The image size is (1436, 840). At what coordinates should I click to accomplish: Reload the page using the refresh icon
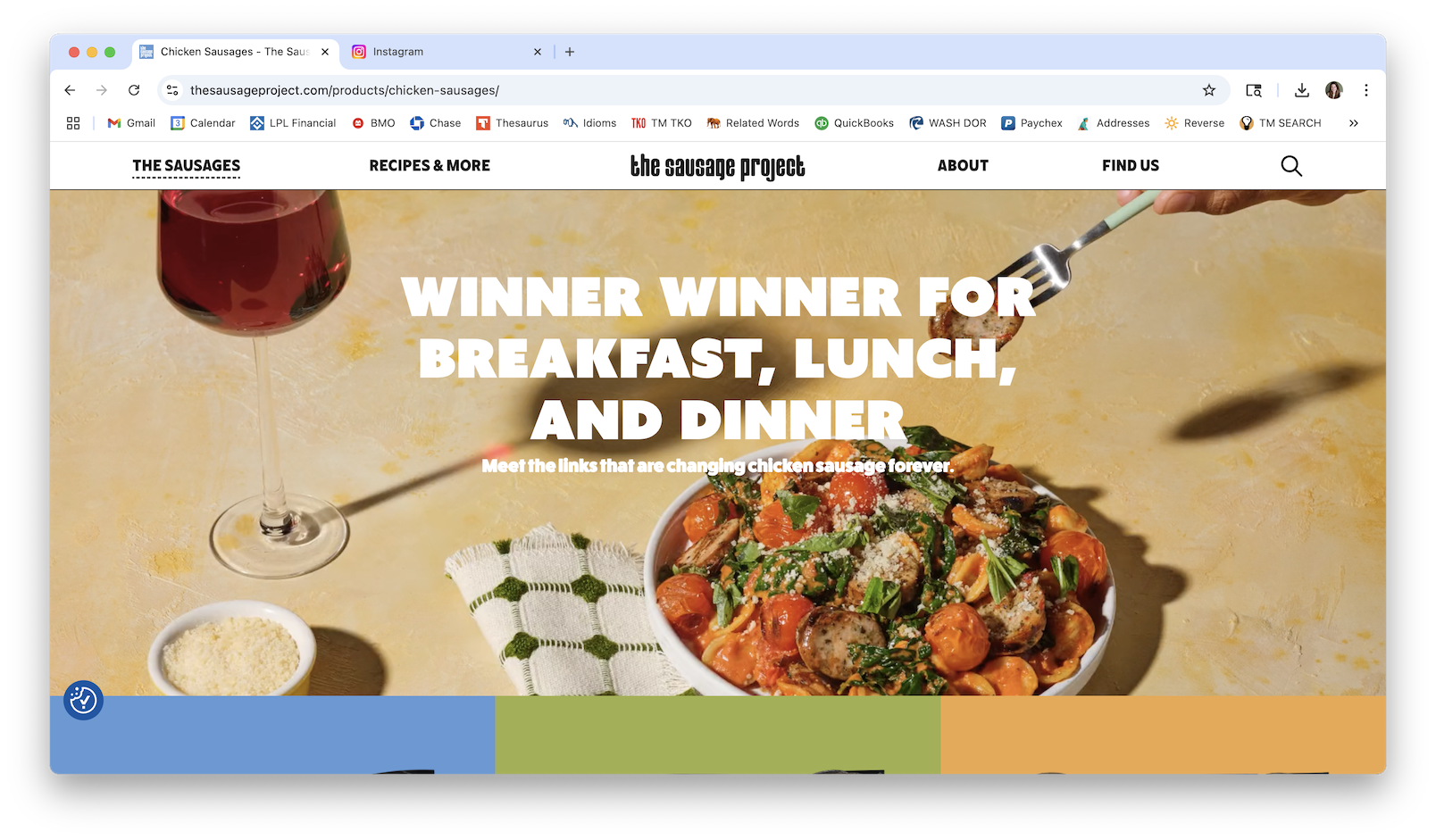coord(134,90)
